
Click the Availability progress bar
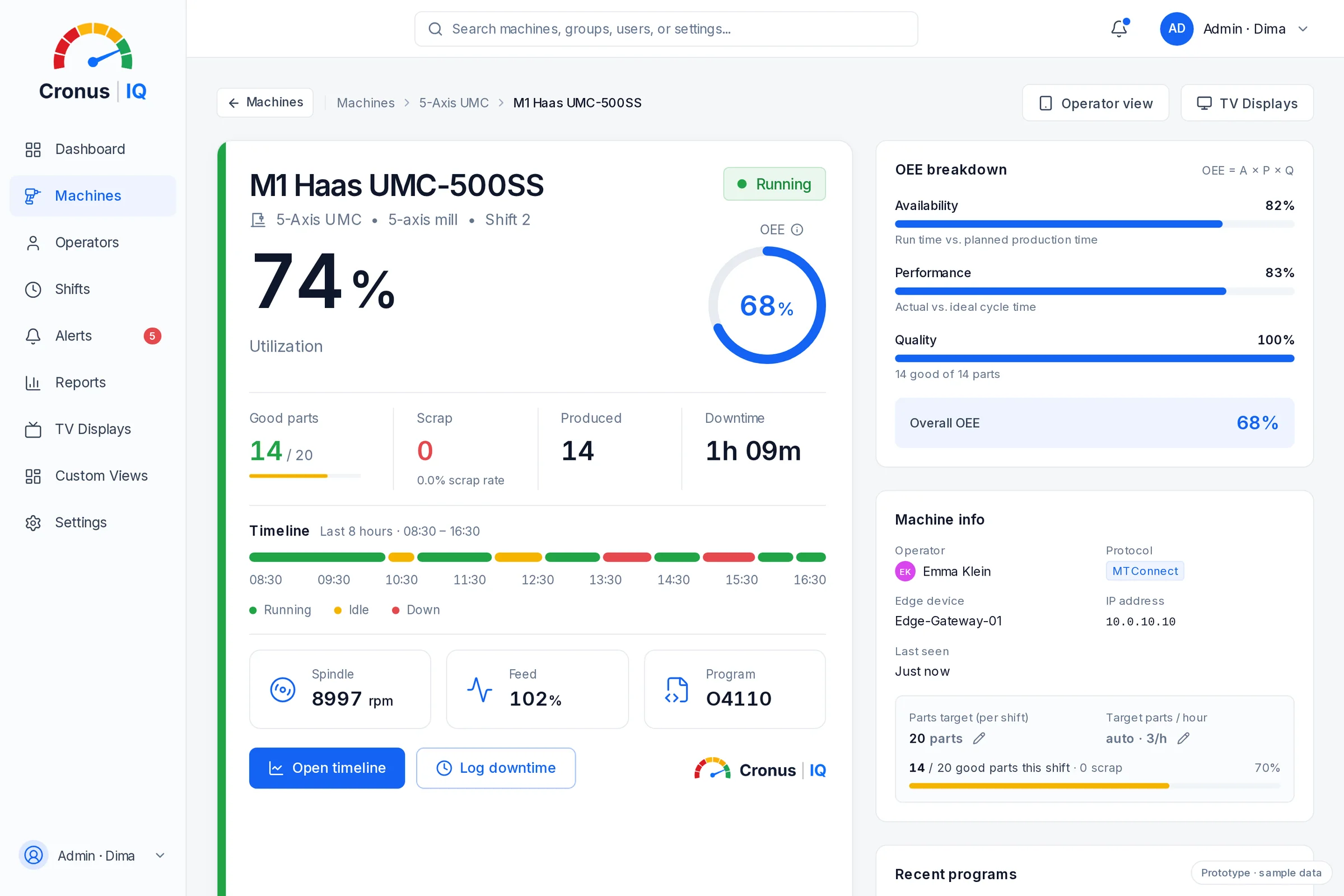[1094, 224]
